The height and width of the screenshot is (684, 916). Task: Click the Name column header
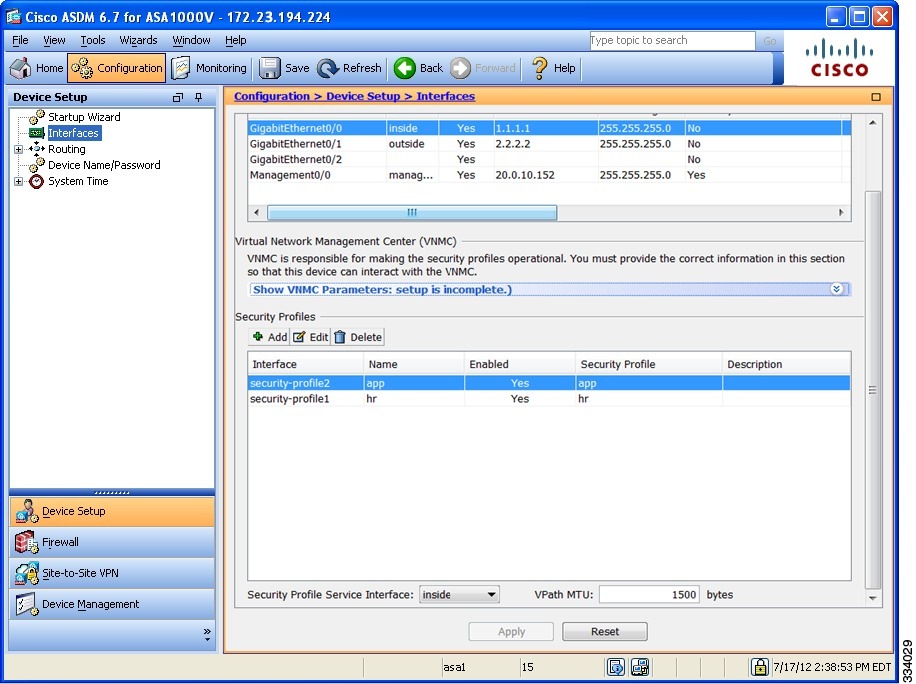tap(414, 364)
